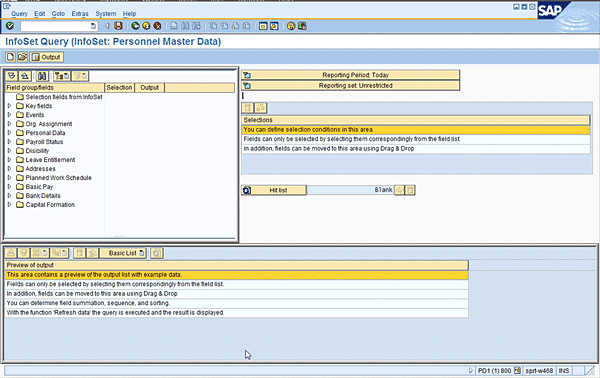The width and height of the screenshot is (600, 378).
Task: Click the Create New Session icon
Action: 263,26
